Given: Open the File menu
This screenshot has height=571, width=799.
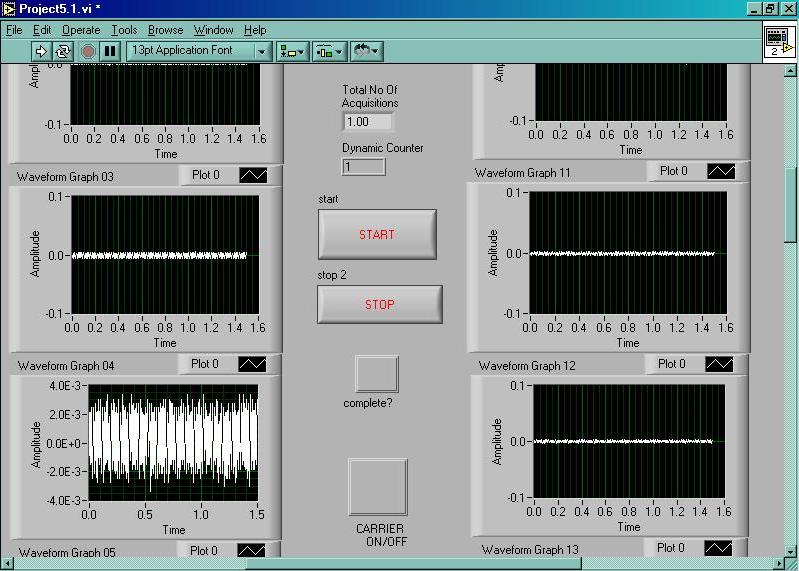Looking at the screenshot, I should [x=14, y=30].
